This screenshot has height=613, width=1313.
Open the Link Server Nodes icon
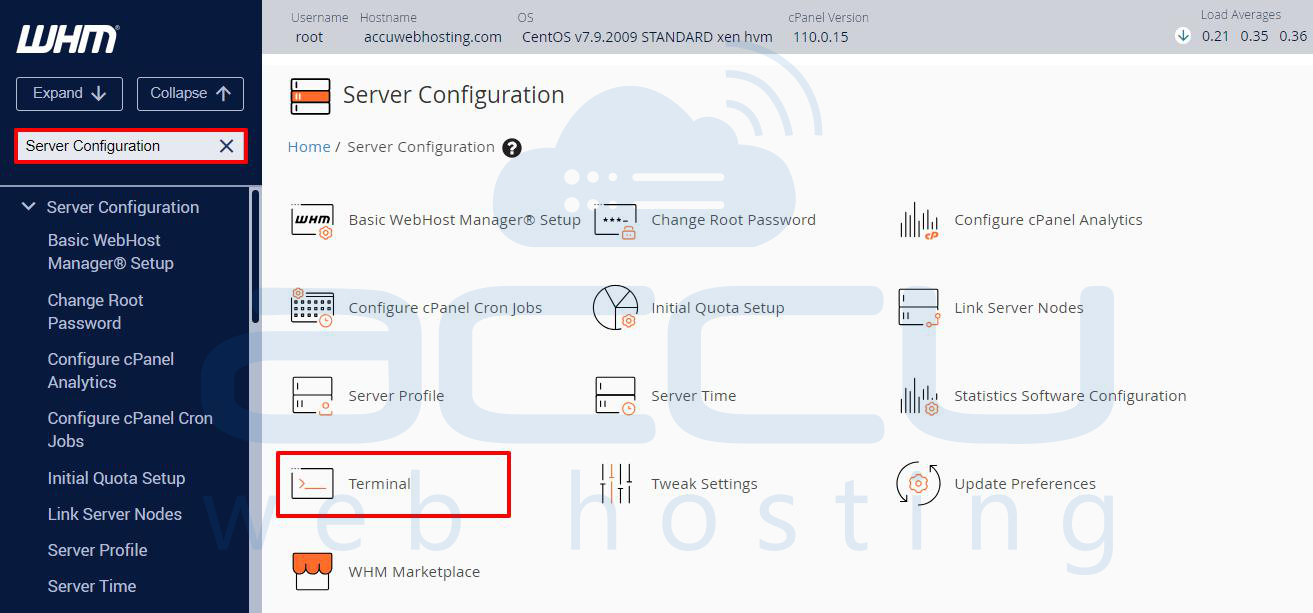(x=919, y=308)
